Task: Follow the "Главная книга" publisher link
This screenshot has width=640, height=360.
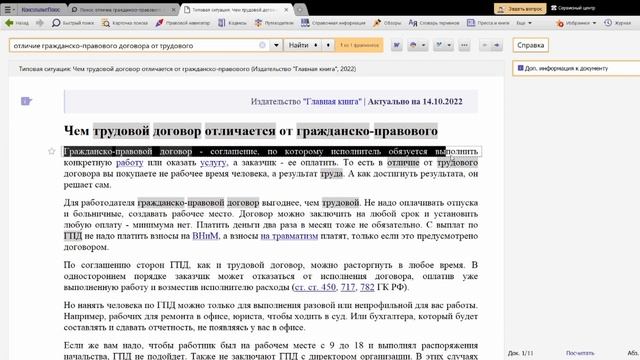Action: coord(332,102)
